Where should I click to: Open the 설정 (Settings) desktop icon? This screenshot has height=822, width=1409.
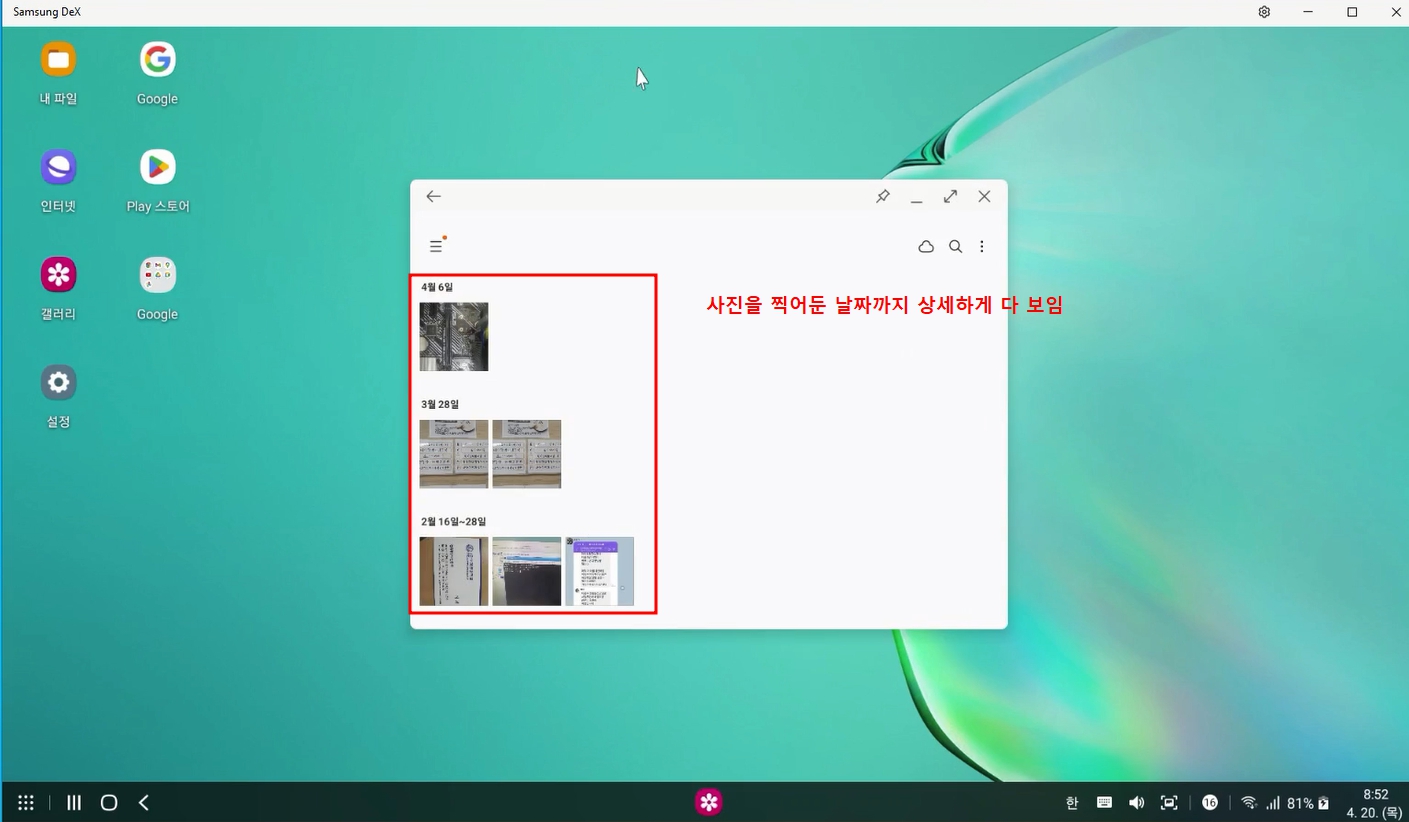59,382
